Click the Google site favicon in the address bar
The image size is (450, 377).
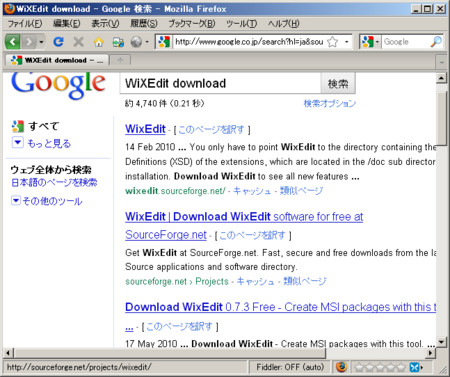point(164,42)
